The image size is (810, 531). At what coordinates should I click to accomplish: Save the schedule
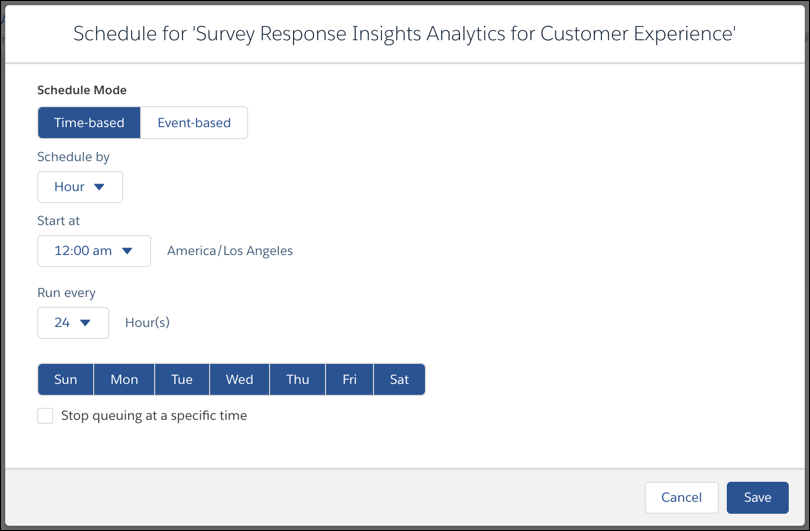[757, 498]
